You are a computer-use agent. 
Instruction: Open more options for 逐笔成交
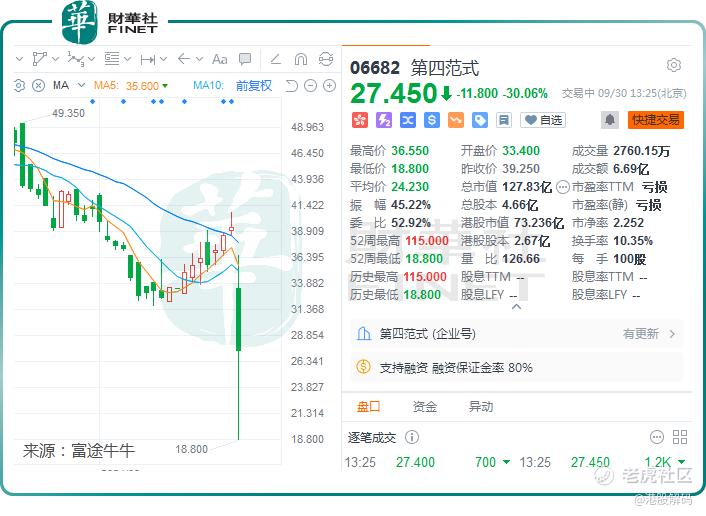(x=657, y=437)
